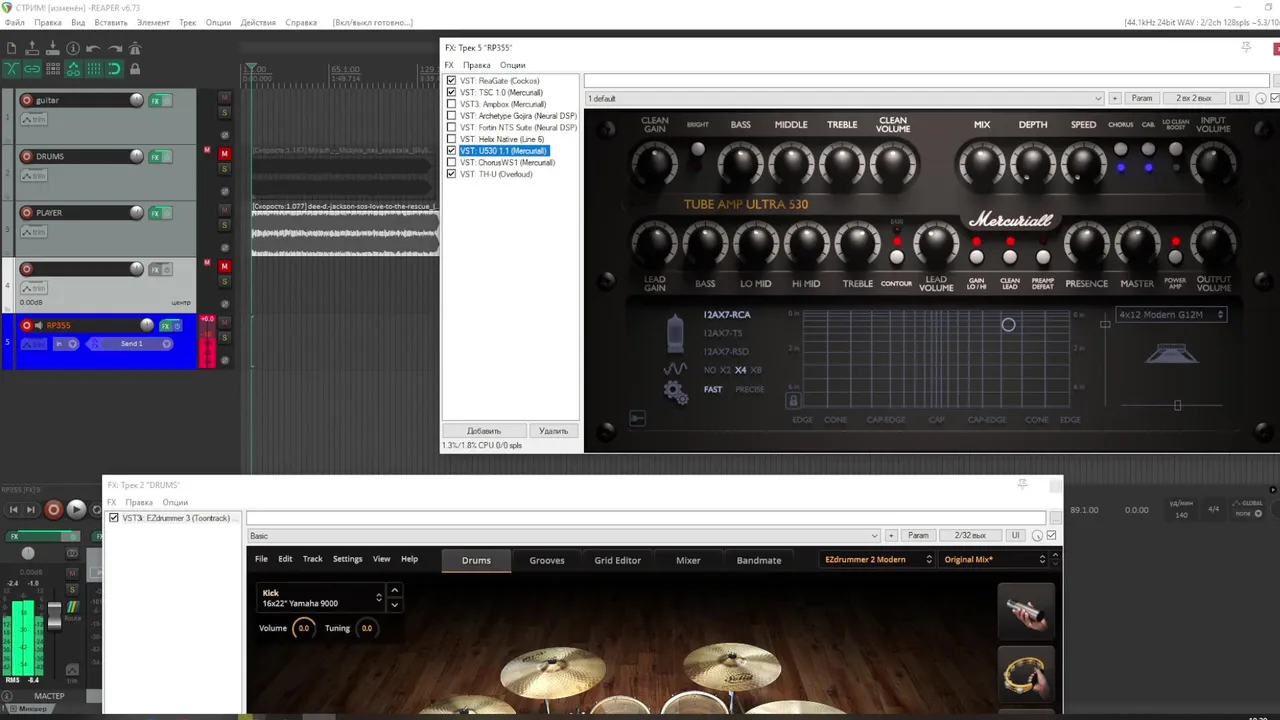Click the next kick arrow down button
1280x720 pixels.
coord(395,605)
